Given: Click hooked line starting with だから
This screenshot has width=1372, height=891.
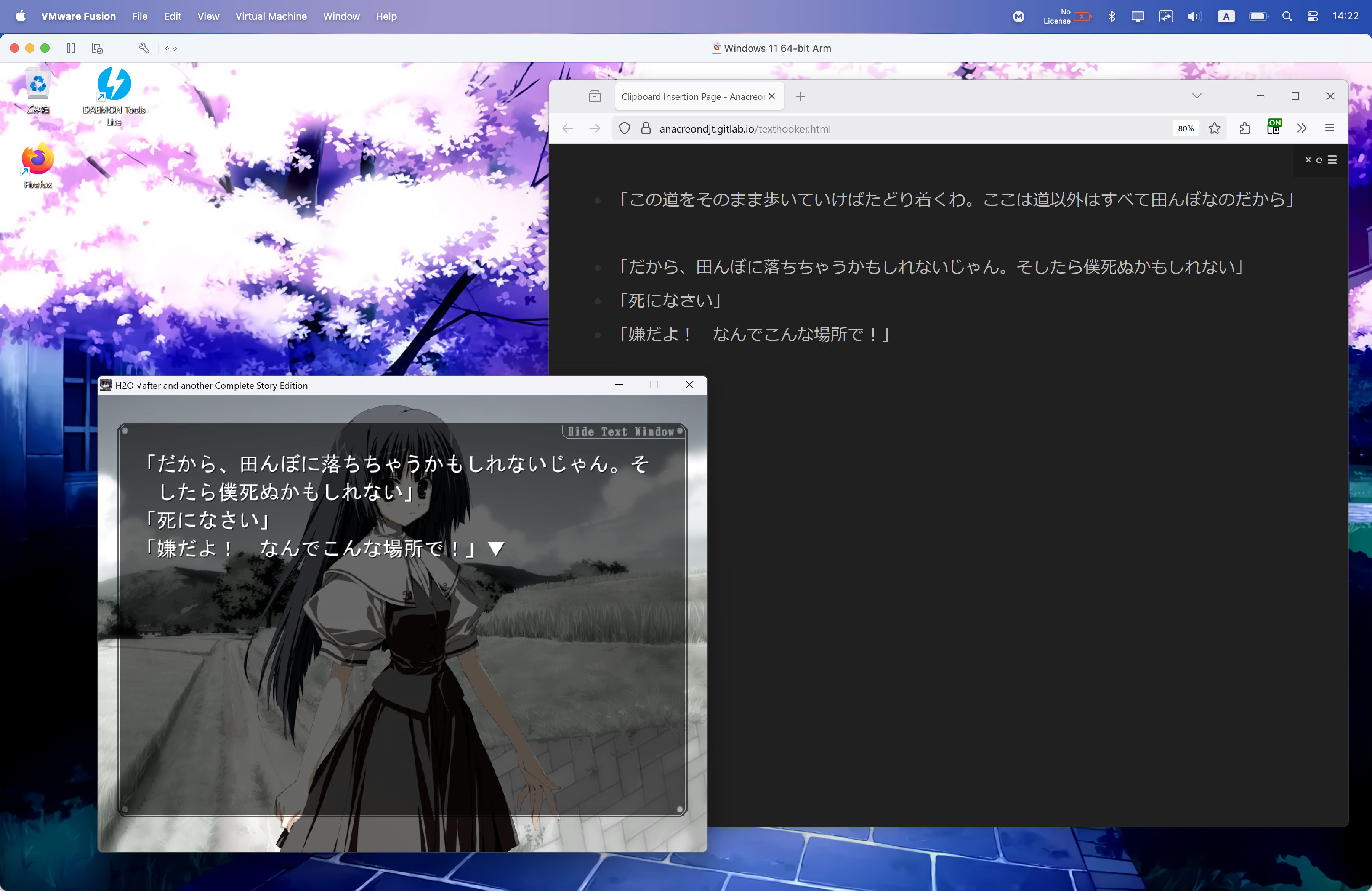Looking at the screenshot, I should [x=931, y=267].
